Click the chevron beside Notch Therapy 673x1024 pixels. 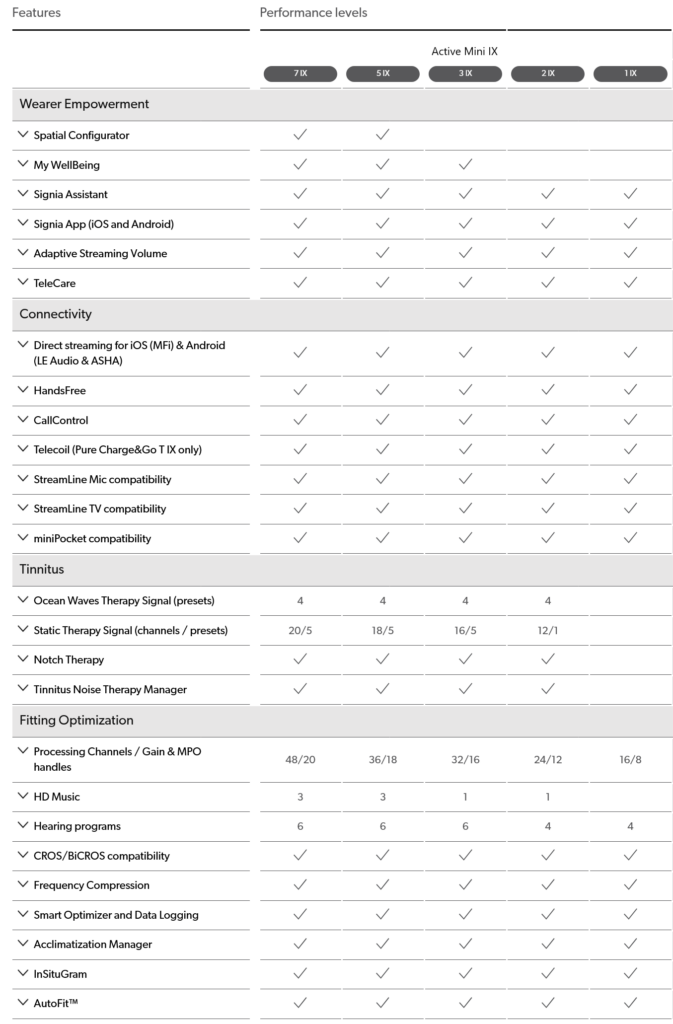click(x=23, y=659)
